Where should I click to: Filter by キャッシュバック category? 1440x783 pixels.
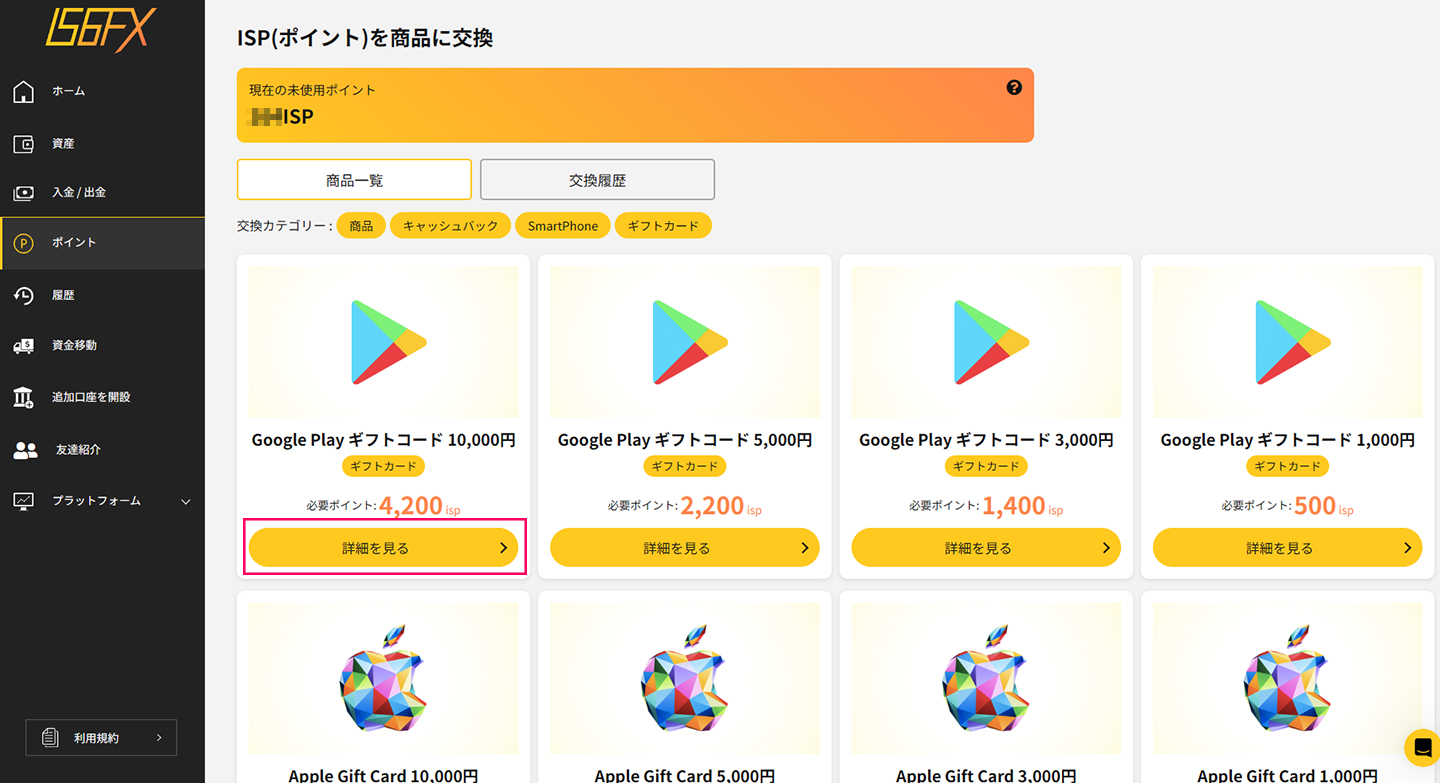(x=450, y=225)
